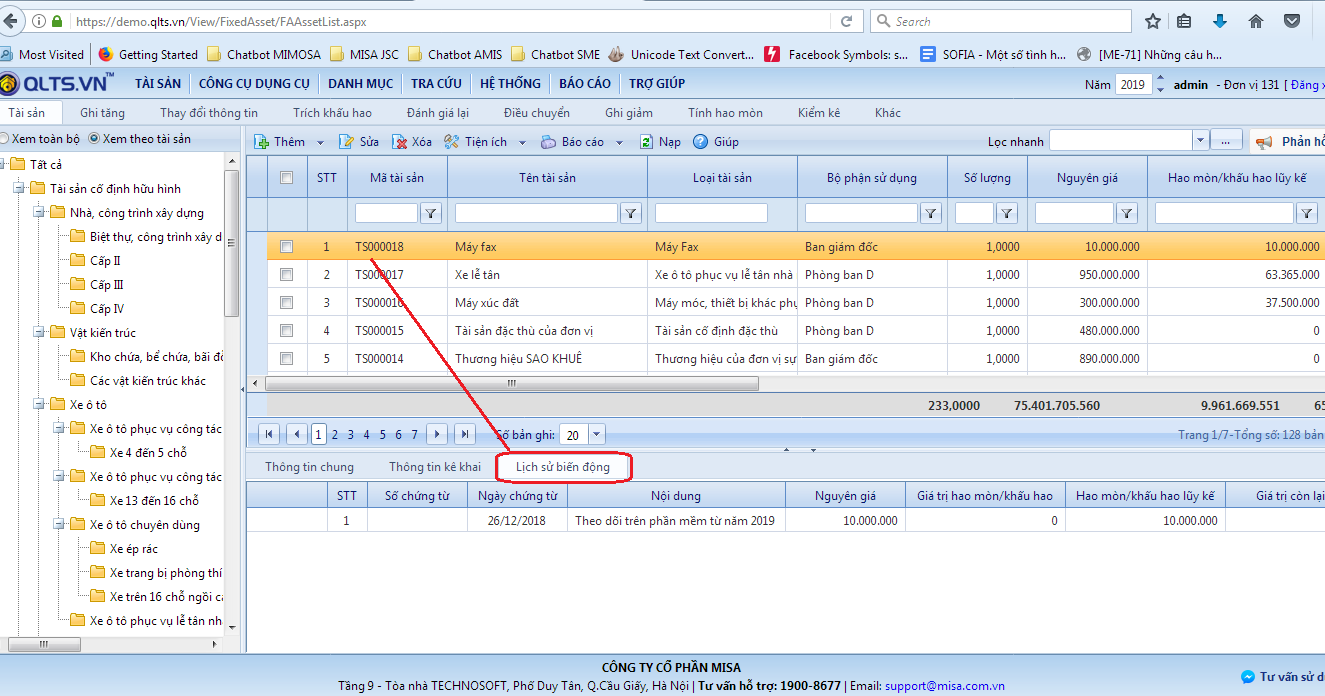The height and width of the screenshot is (696, 1325).
Task: Go to page 2 of results
Action: [x=334, y=434]
